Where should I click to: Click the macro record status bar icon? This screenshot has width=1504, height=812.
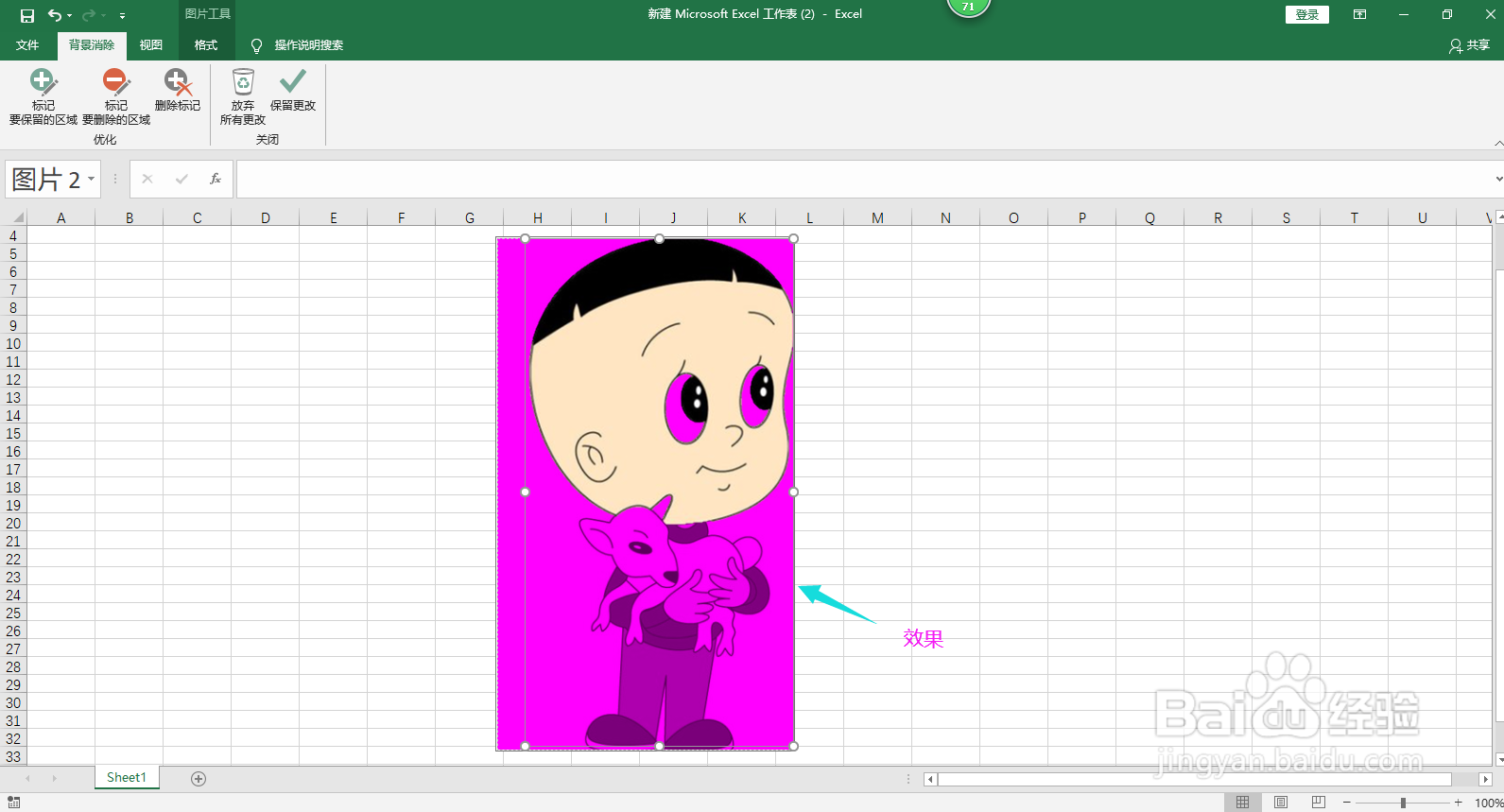[x=13, y=803]
